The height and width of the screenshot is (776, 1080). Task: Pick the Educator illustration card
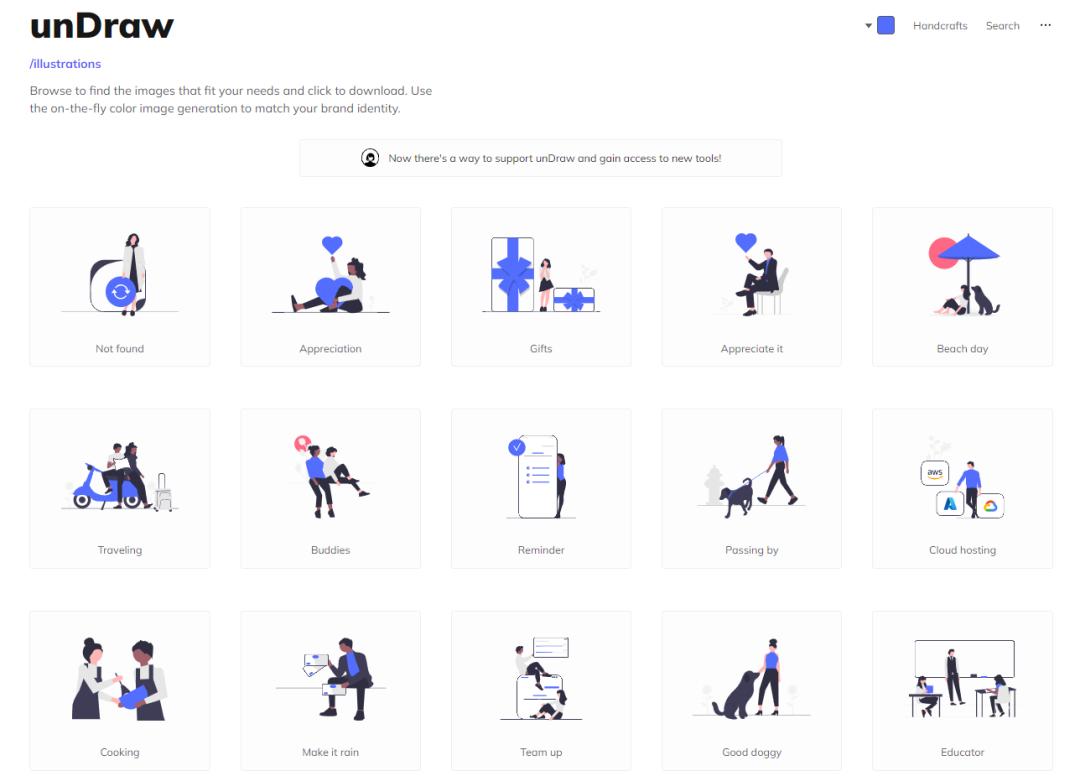tap(962, 691)
